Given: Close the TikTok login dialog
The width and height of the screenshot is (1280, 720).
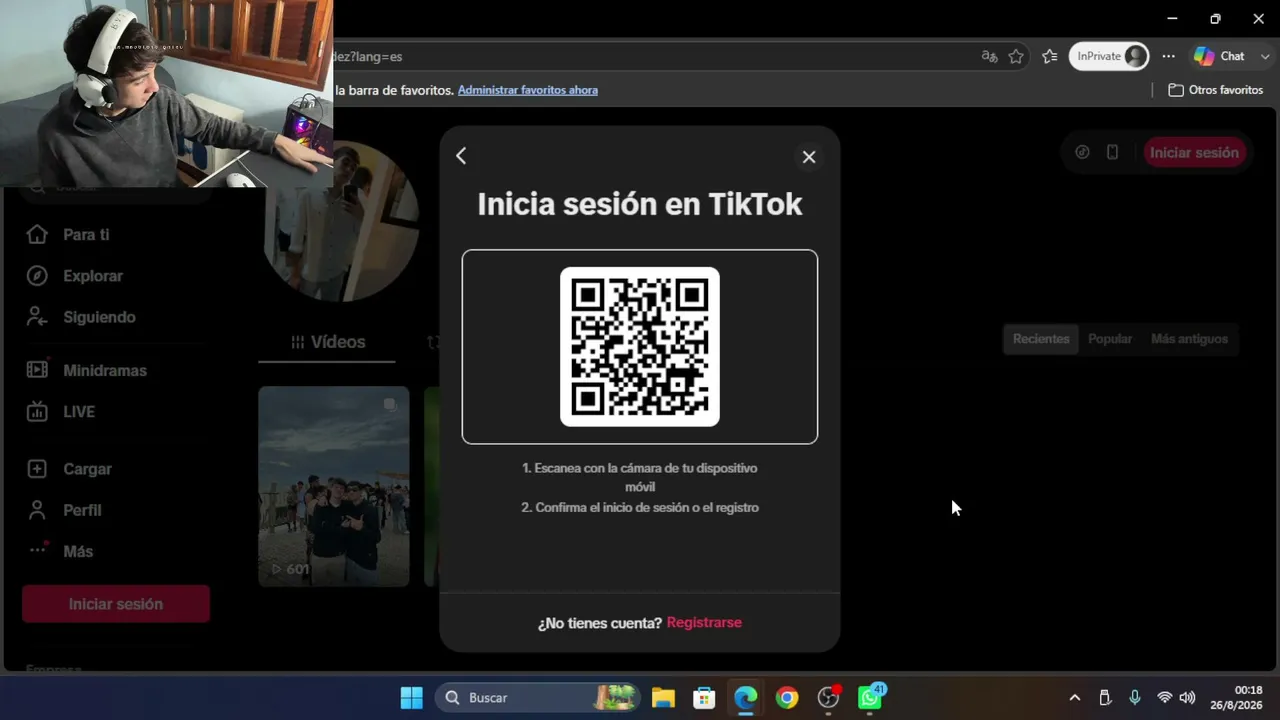Looking at the screenshot, I should (809, 157).
